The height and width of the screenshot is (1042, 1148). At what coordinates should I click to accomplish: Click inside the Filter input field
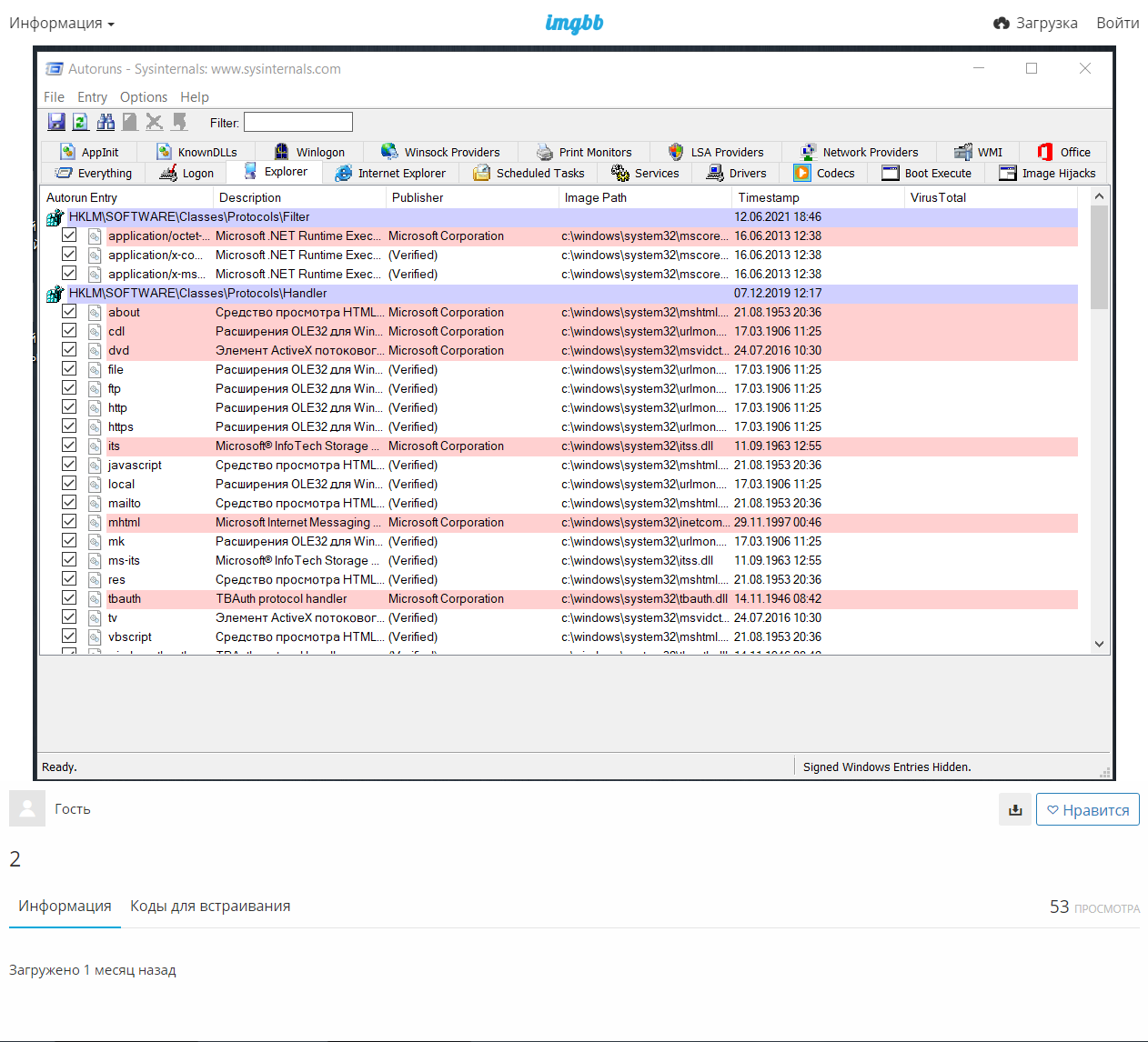297,121
